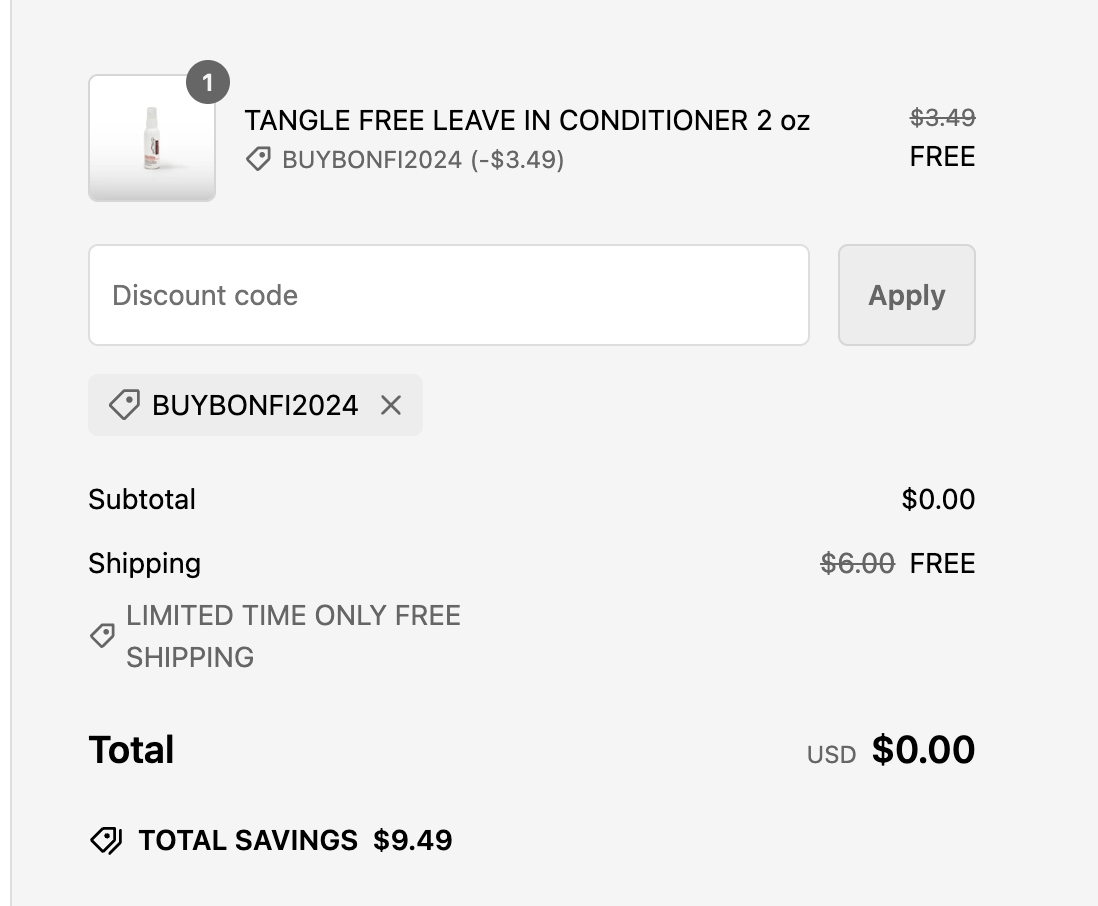
Task: Click the free shipping tag icon
Action: (102, 636)
